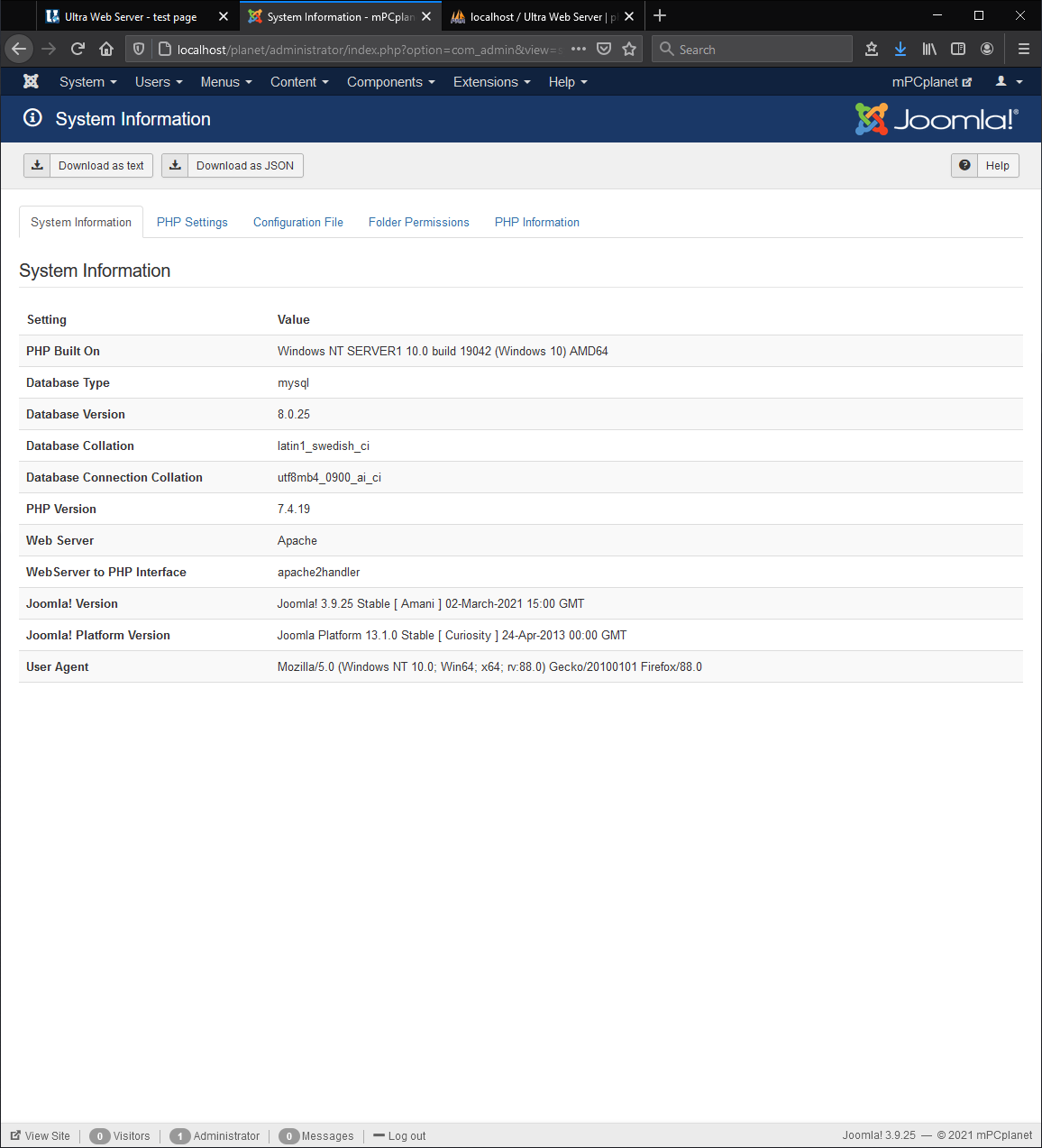This screenshot has height=1148, width=1042.
Task: Expand the System menu
Action: point(88,81)
